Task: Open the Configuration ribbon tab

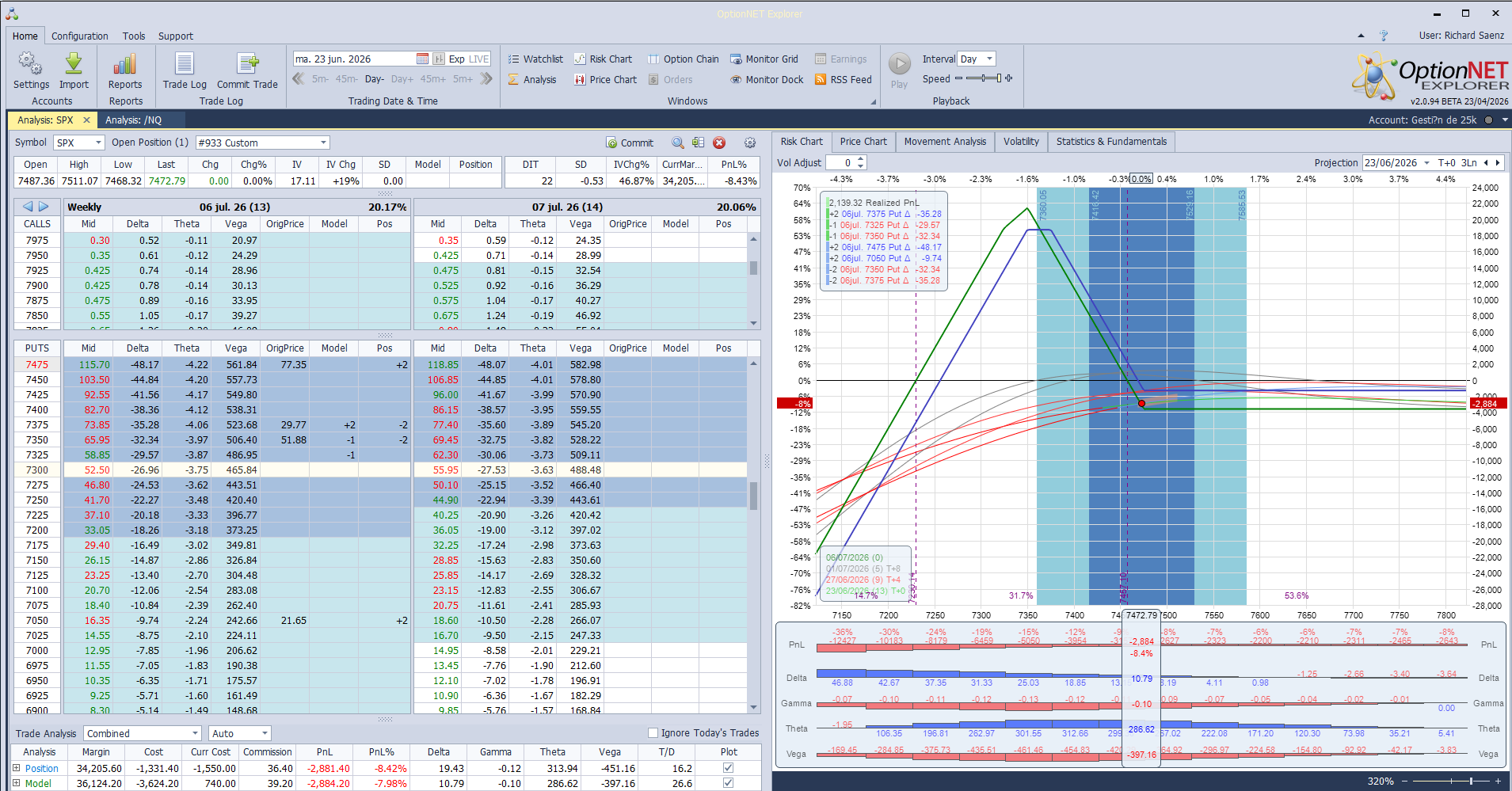Action: tap(80, 36)
